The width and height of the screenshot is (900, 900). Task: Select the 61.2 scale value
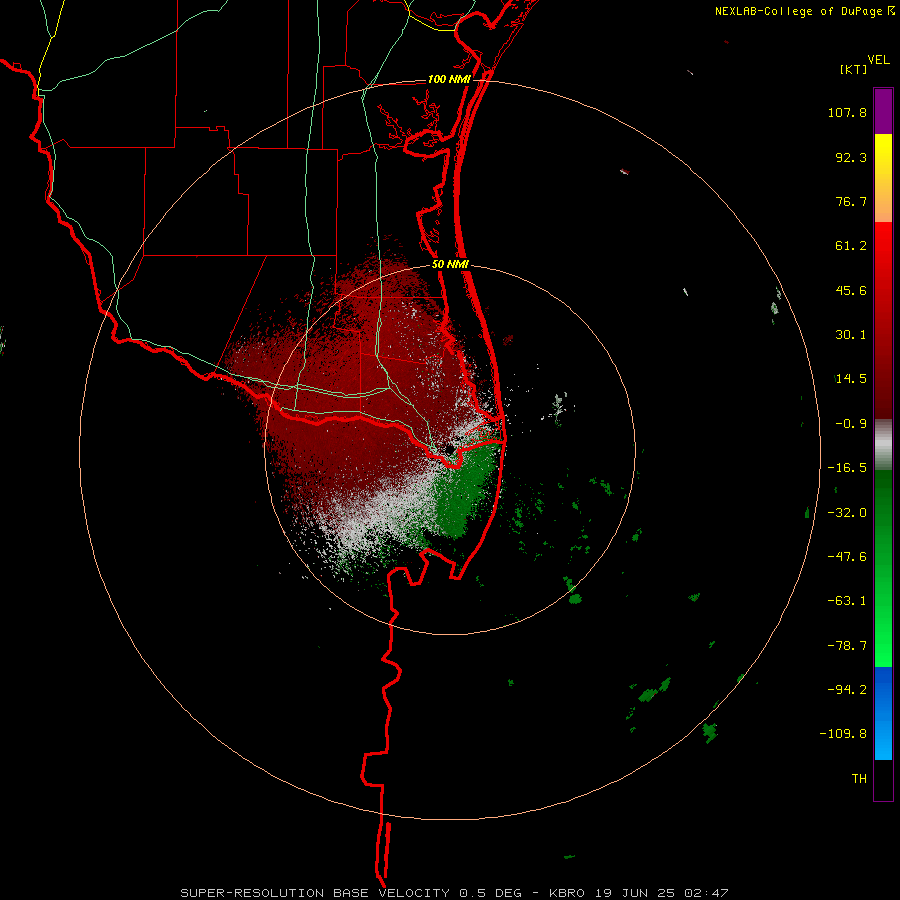click(851, 246)
